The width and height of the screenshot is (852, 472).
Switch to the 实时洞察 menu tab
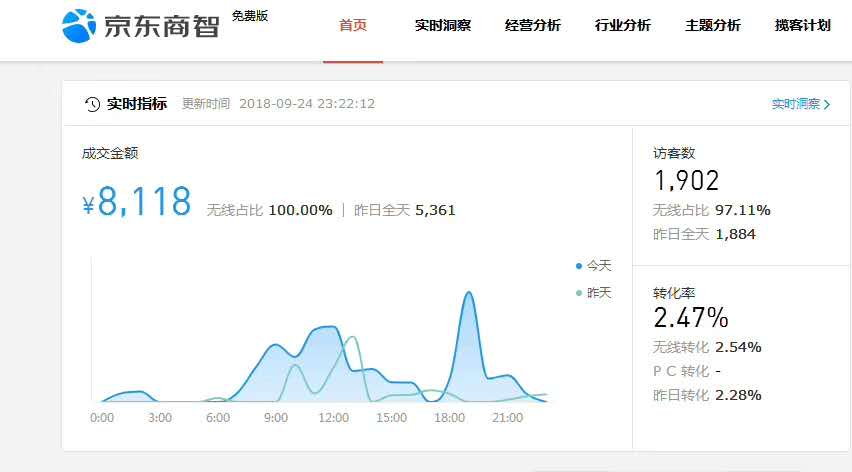pyautogui.click(x=443, y=26)
